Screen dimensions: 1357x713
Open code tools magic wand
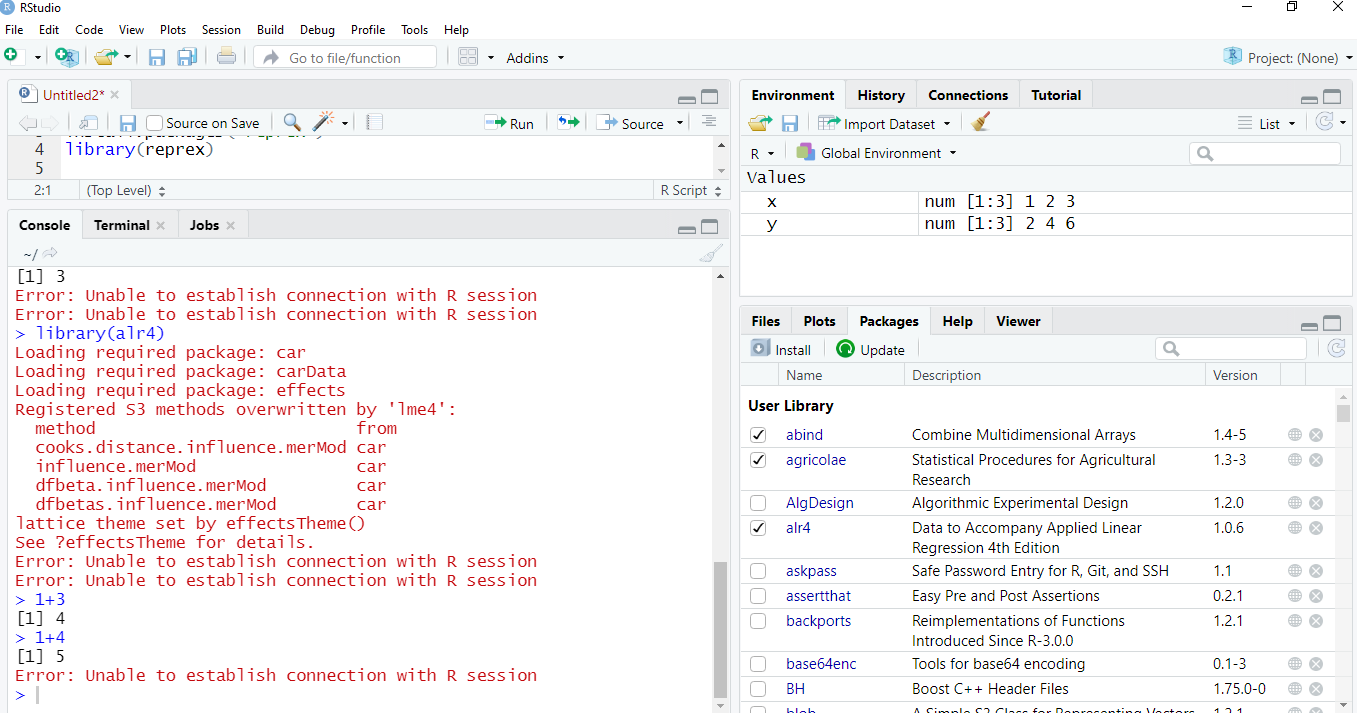pos(323,122)
